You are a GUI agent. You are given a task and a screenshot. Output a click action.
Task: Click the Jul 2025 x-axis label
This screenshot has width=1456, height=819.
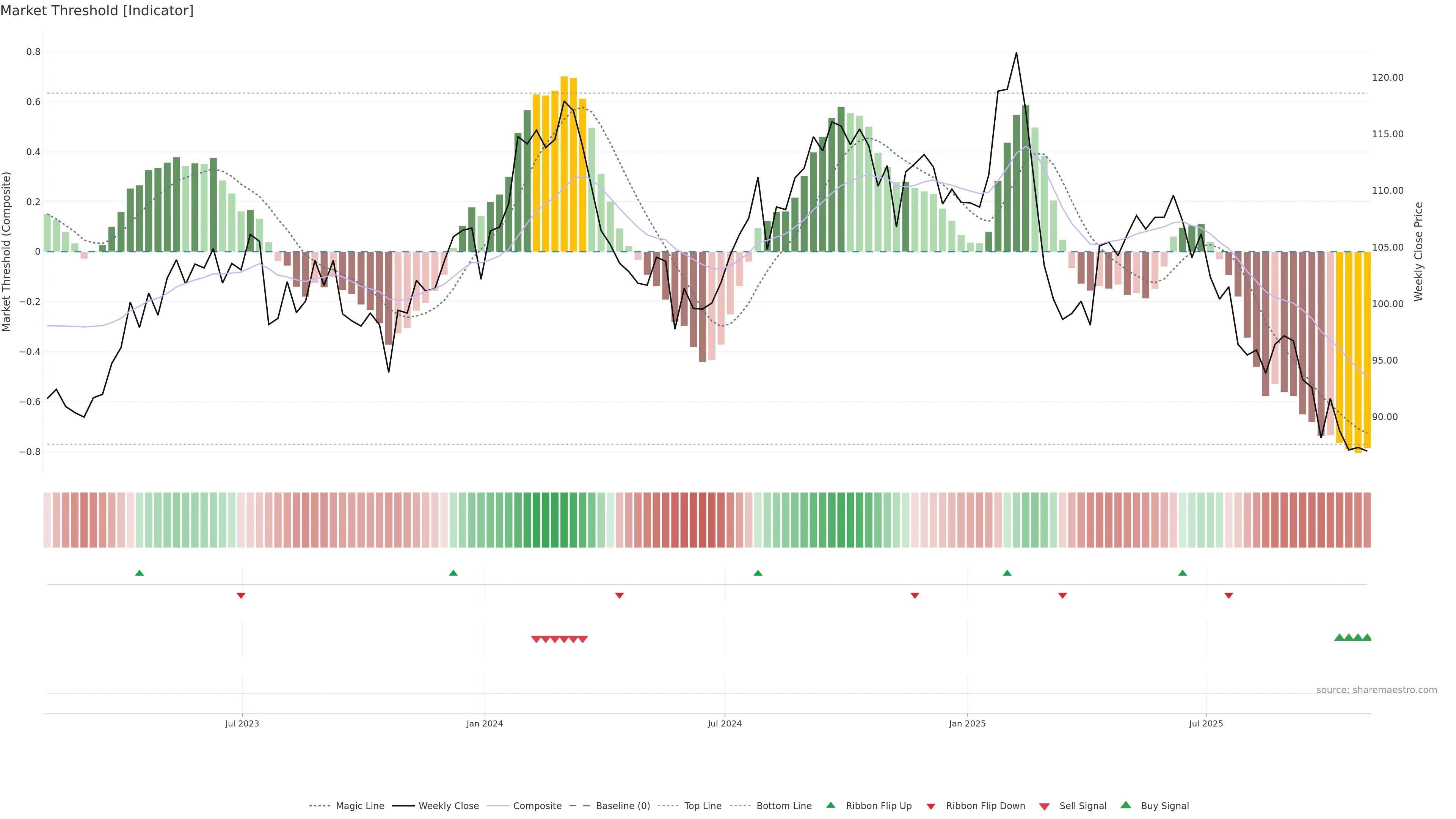click(1206, 723)
